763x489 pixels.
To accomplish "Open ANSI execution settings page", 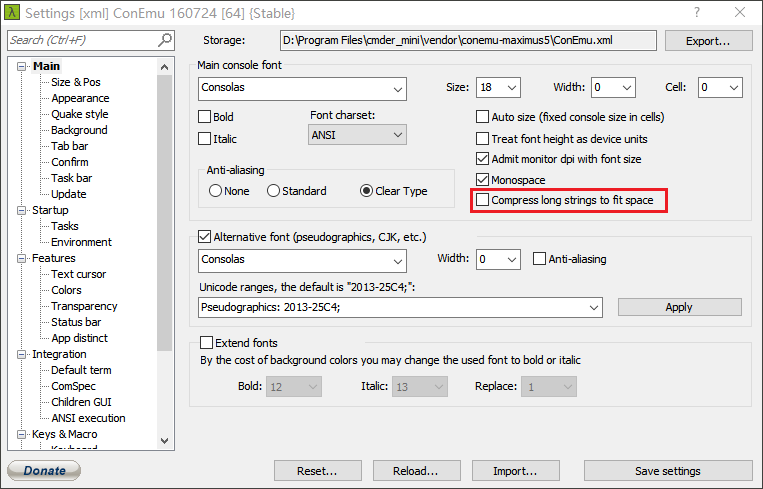I will [88, 418].
